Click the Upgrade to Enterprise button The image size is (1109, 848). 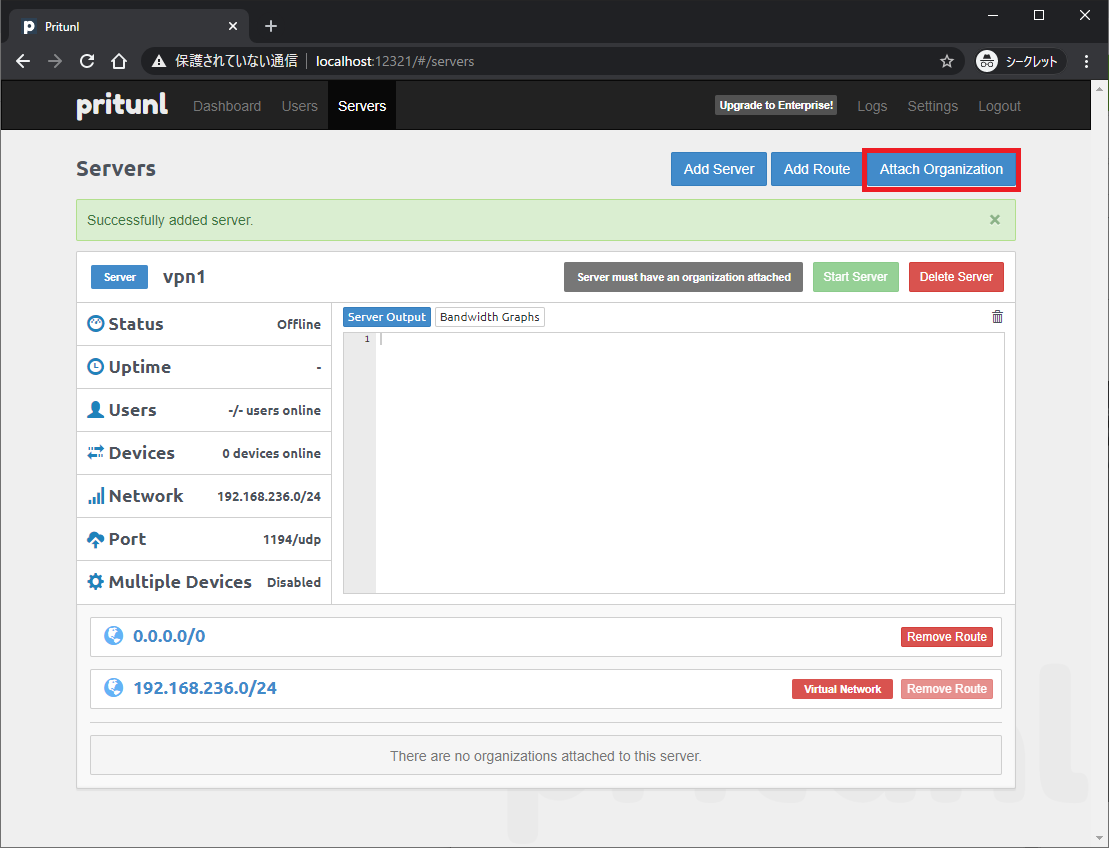pos(776,105)
